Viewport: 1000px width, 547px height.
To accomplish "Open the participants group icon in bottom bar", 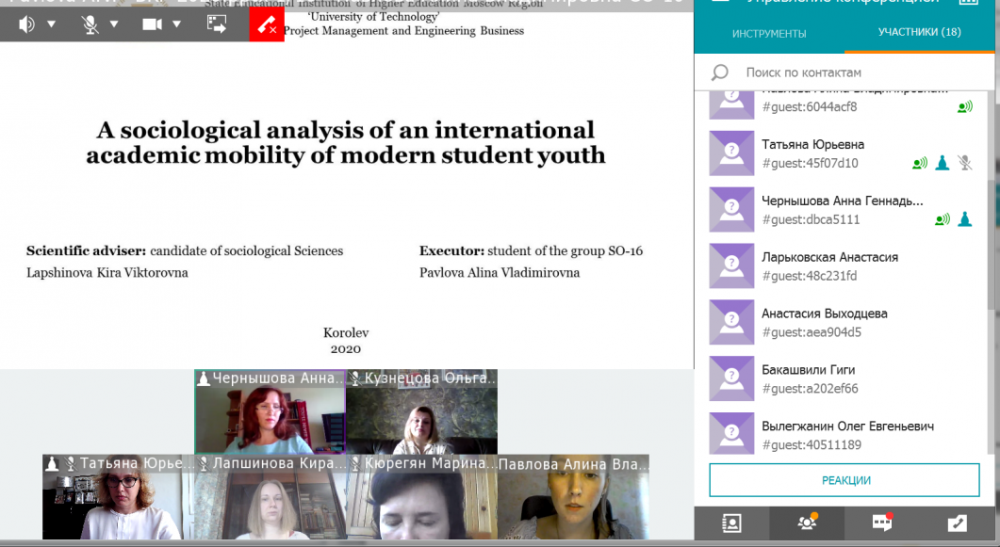I will click(806, 522).
